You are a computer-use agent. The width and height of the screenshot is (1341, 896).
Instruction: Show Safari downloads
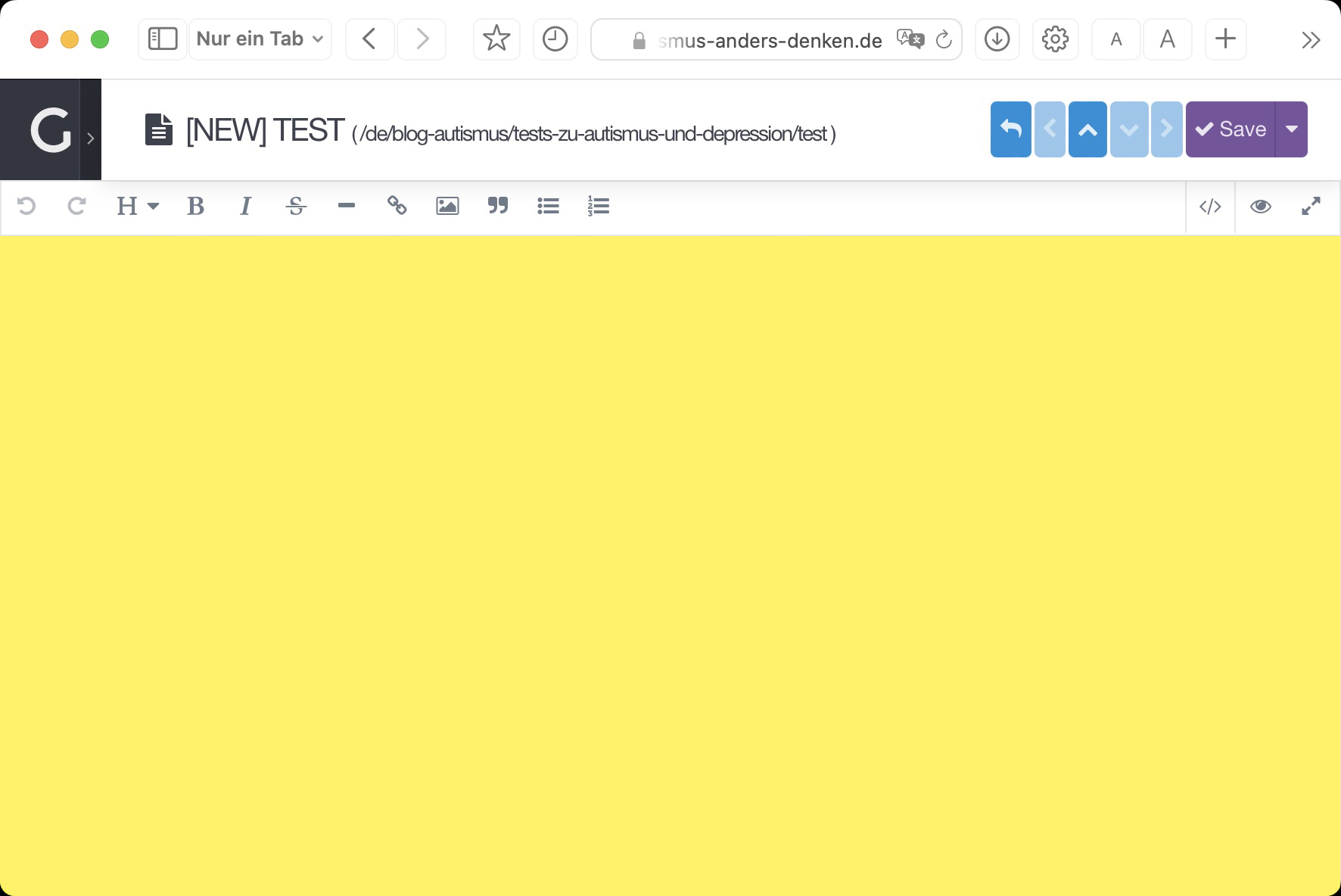coord(997,39)
